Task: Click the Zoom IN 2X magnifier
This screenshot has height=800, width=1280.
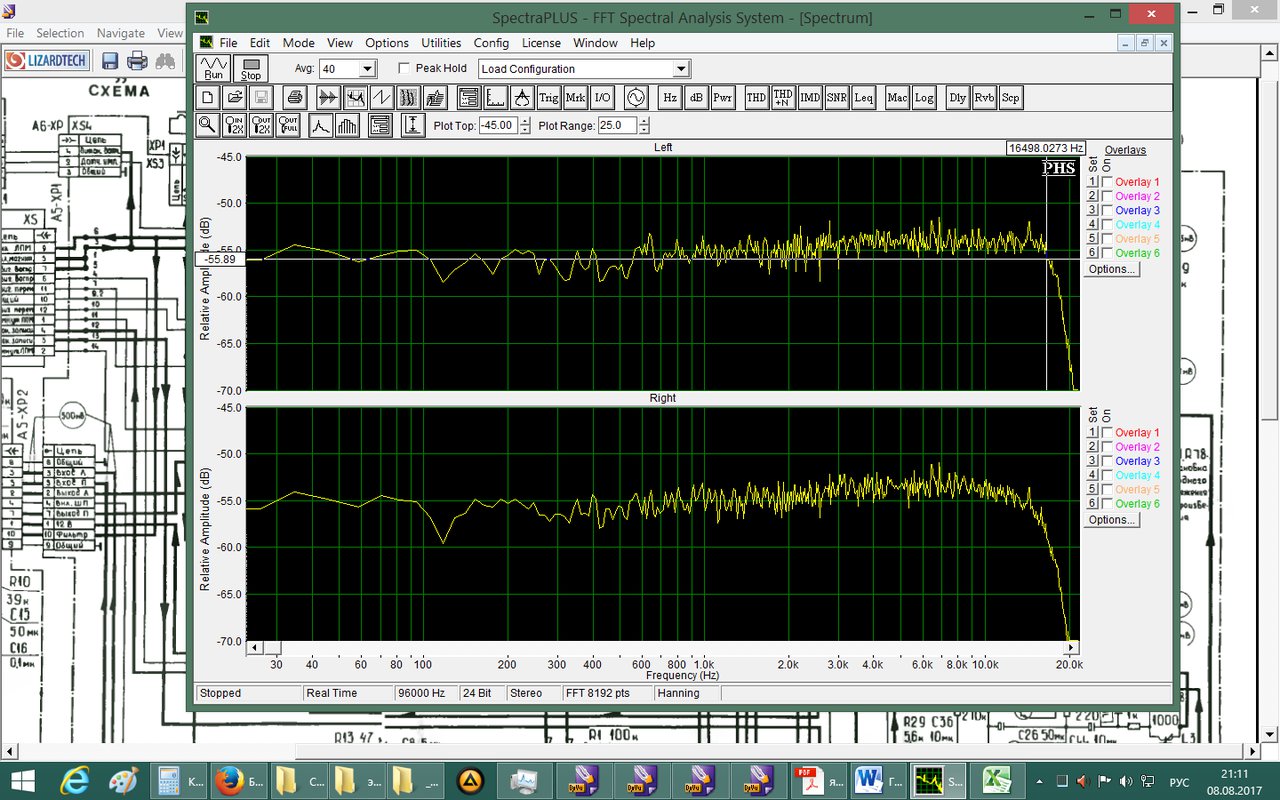Action: coord(235,126)
